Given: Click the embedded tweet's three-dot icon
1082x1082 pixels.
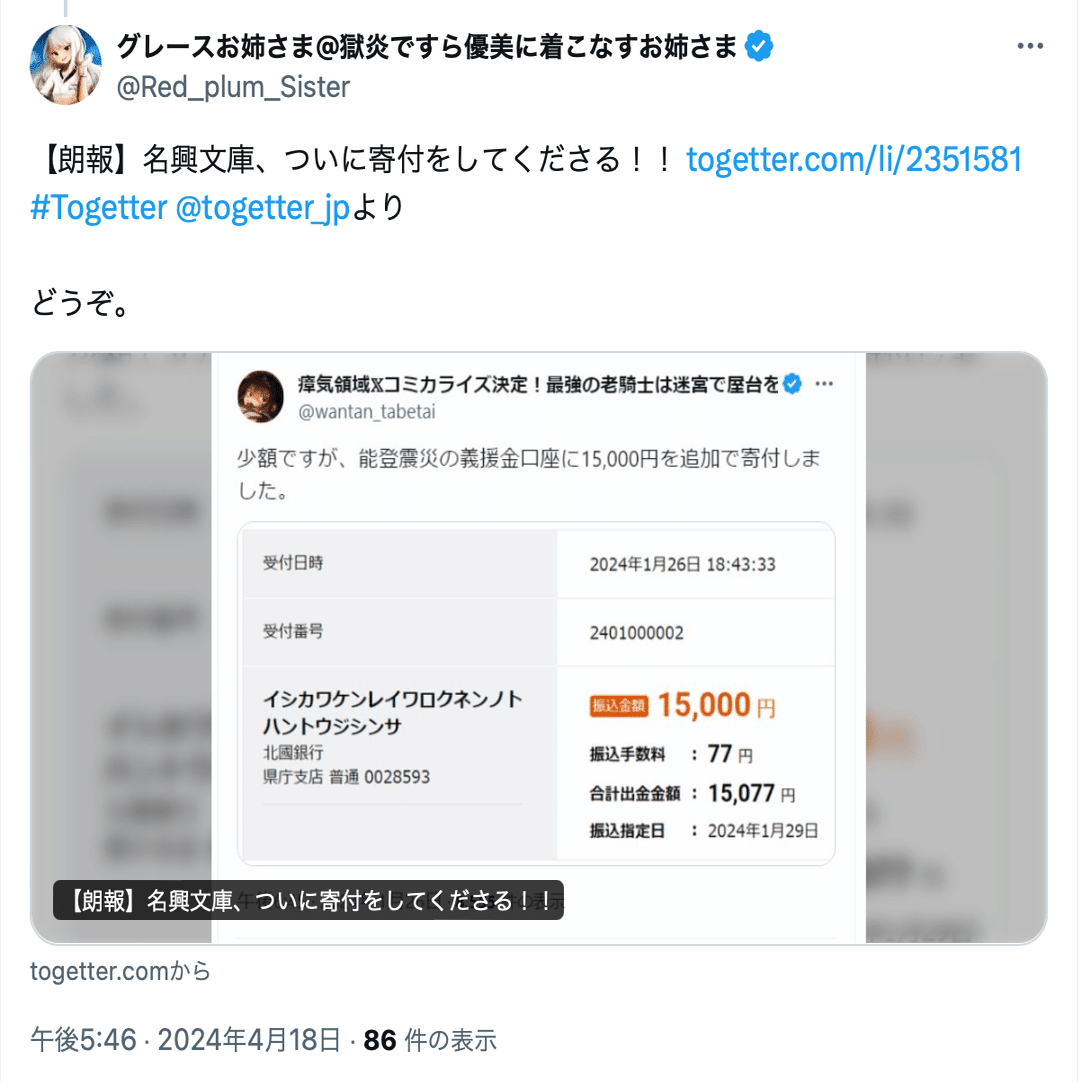Looking at the screenshot, I should coord(824,384).
